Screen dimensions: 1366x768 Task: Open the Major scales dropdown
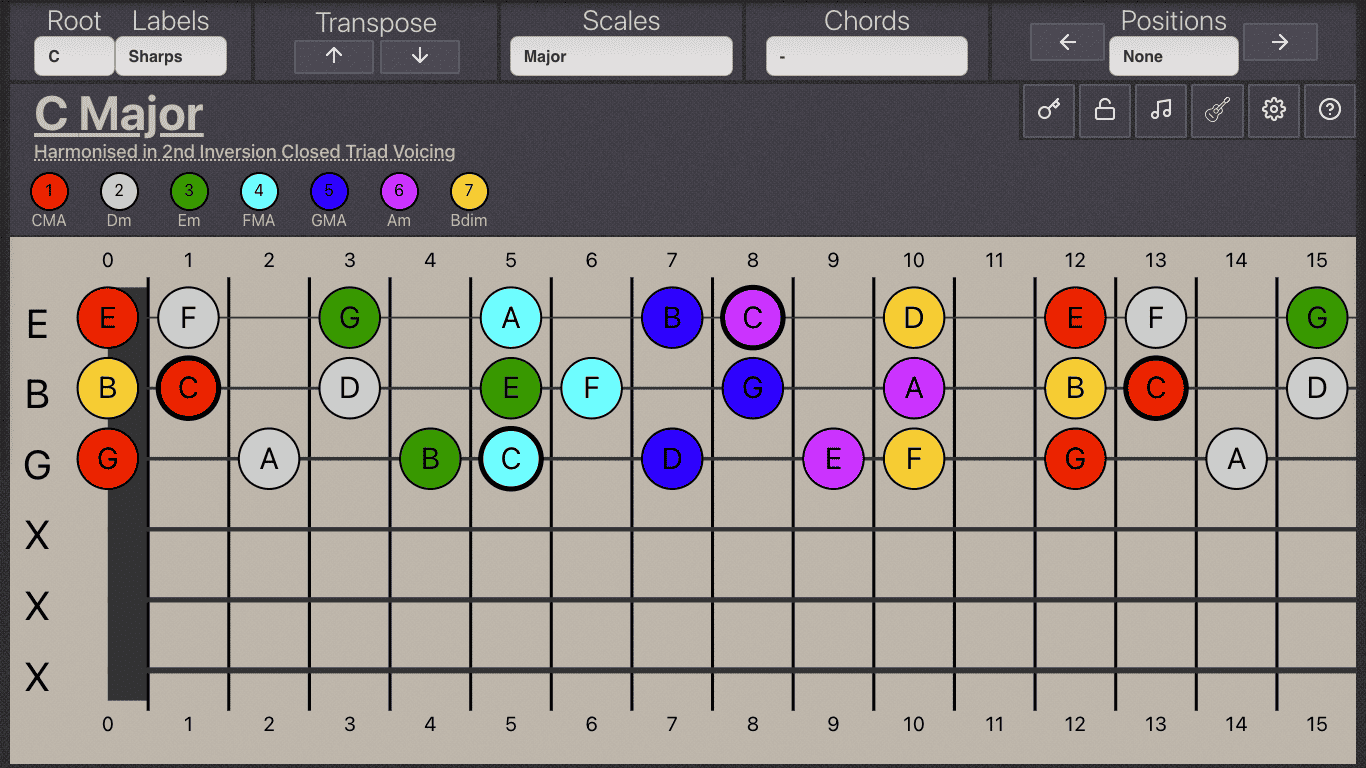(621, 57)
